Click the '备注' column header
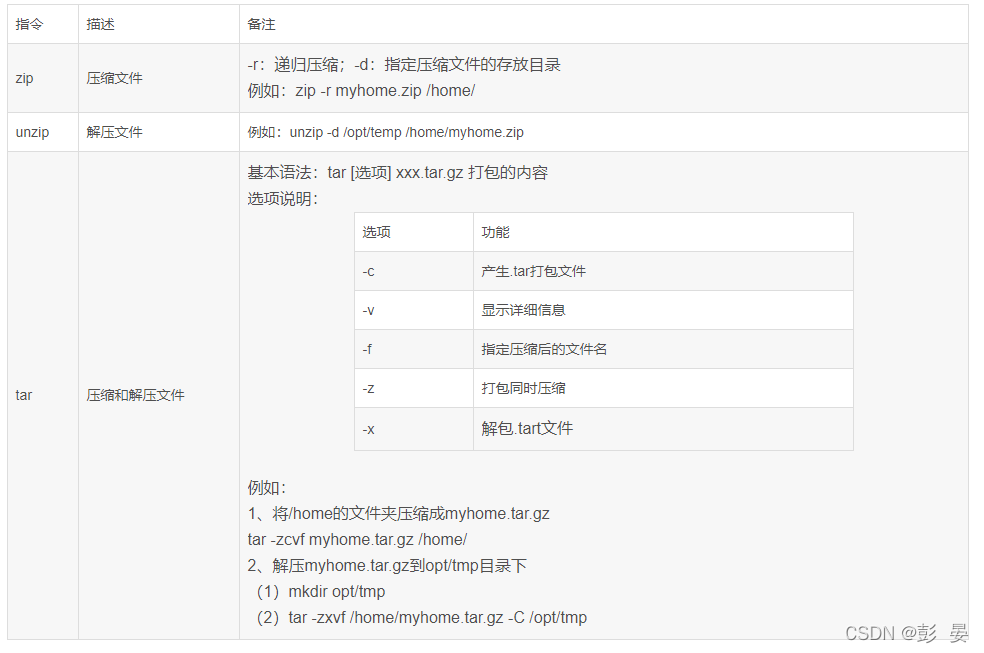 tap(604, 24)
